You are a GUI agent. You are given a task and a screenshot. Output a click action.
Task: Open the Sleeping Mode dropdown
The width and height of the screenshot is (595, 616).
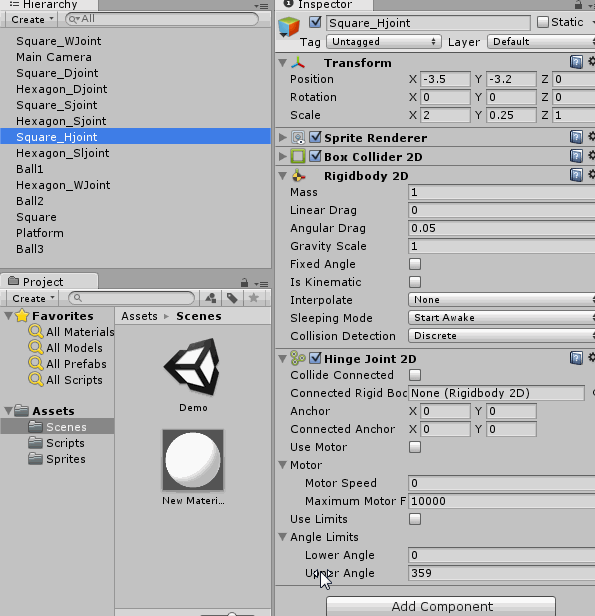502,317
